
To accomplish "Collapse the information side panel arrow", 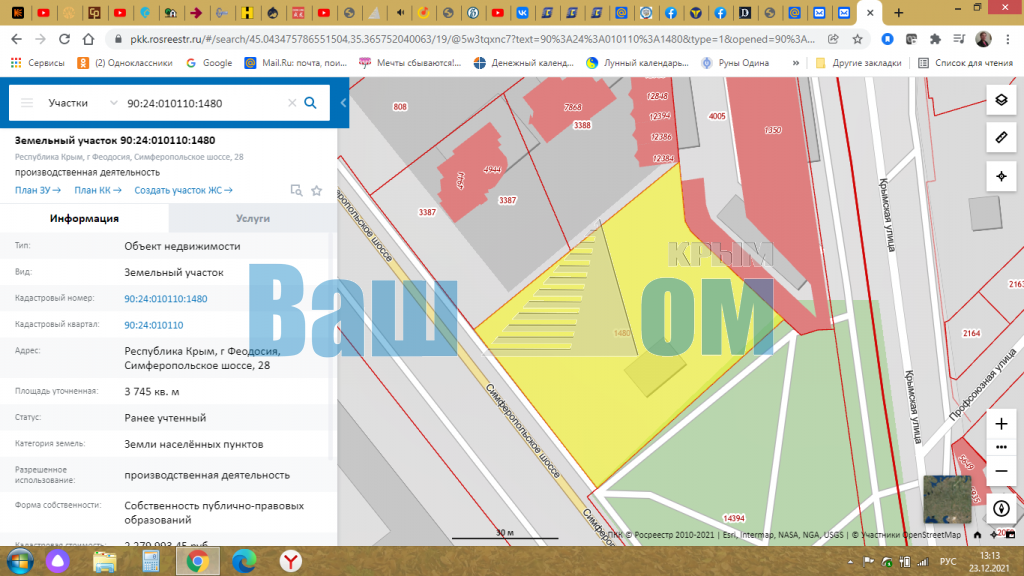I will pos(343,103).
